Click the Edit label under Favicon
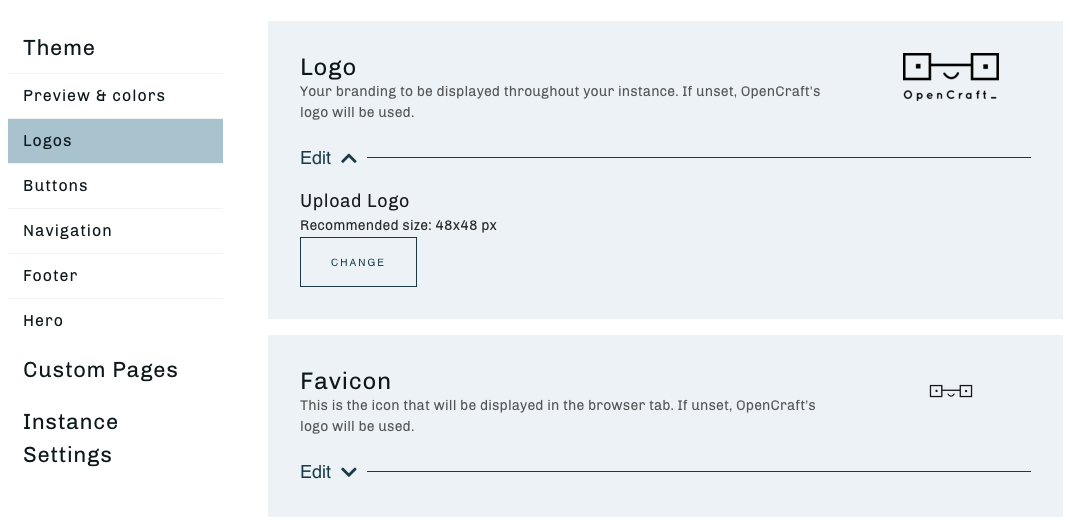 pos(315,472)
